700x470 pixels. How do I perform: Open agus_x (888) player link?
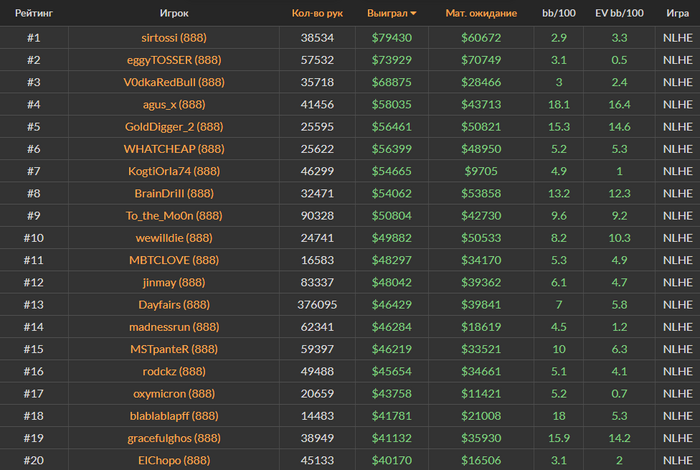(174, 104)
